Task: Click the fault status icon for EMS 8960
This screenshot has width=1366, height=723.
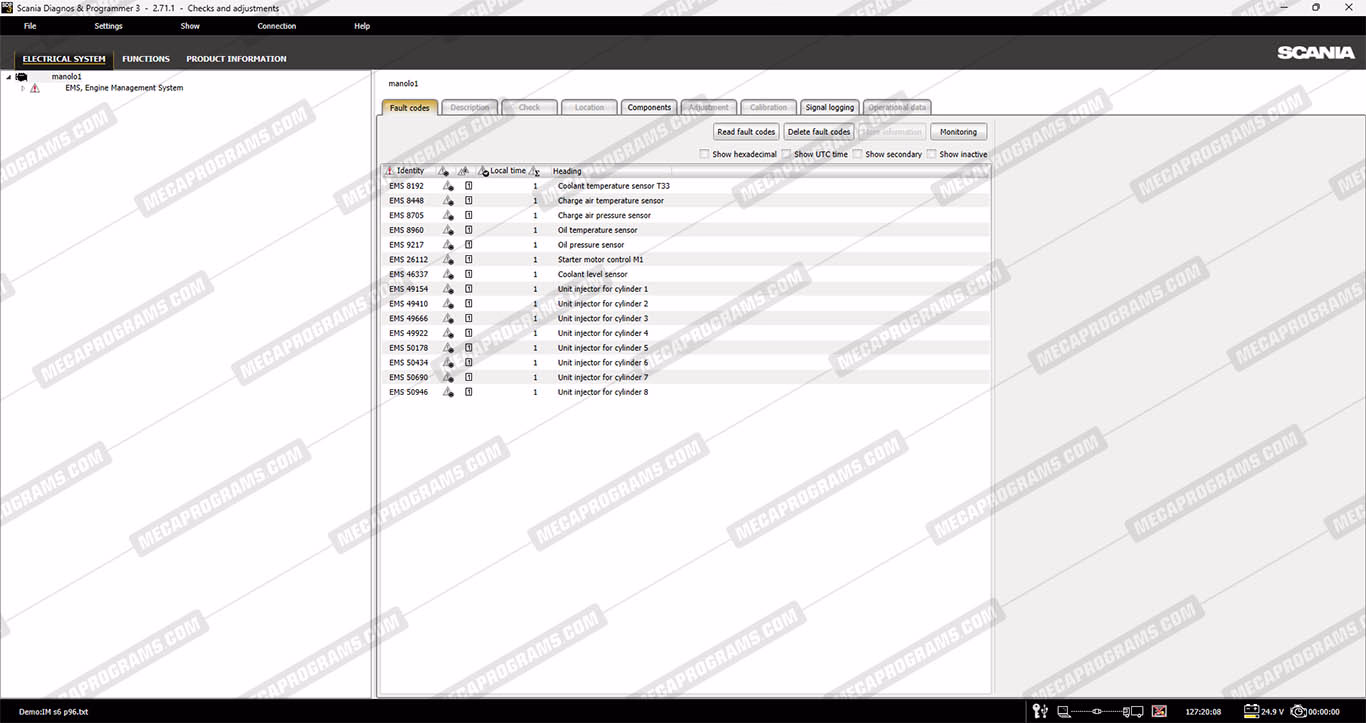Action: [448, 230]
